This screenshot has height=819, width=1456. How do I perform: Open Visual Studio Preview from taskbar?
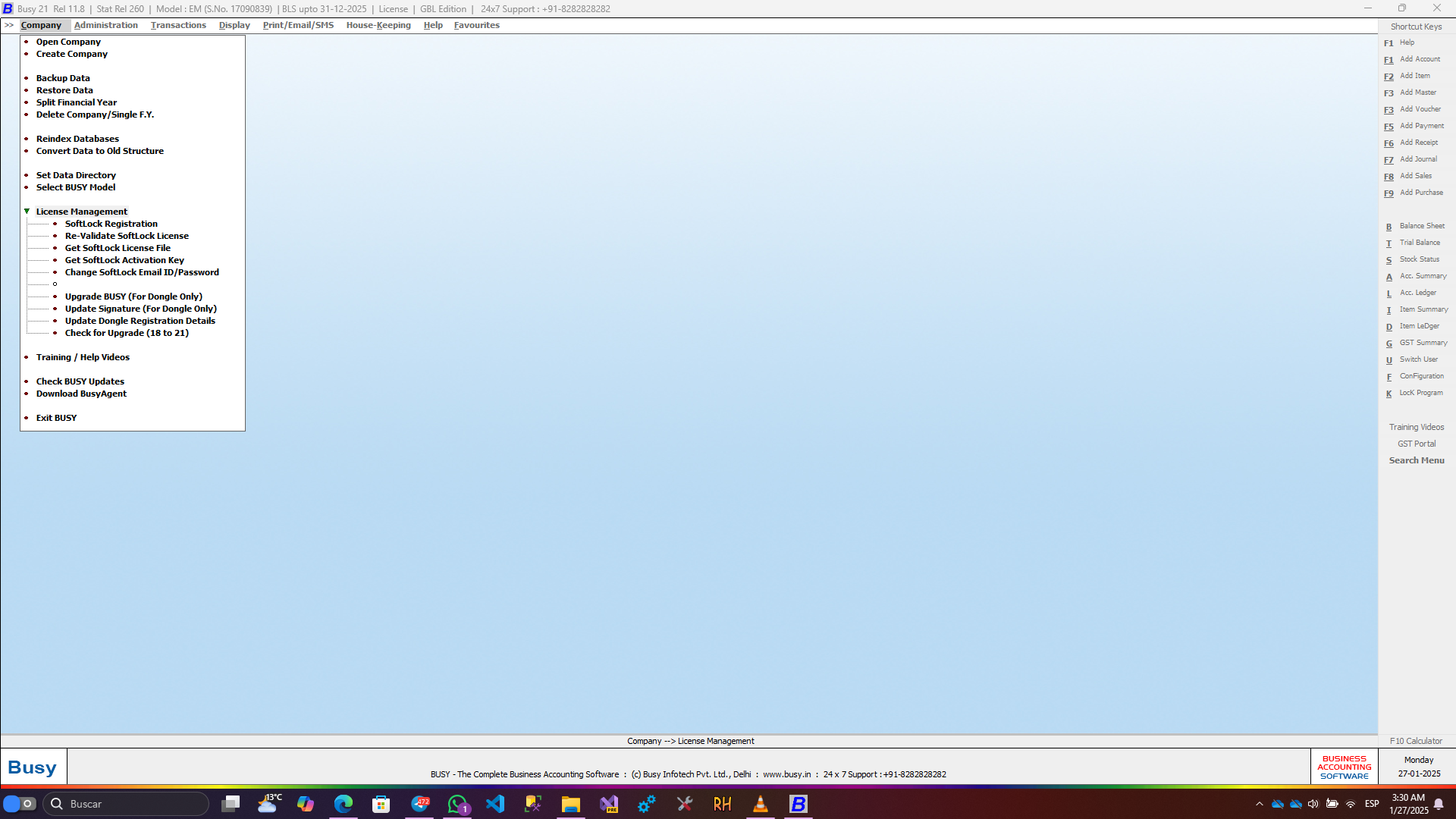[x=609, y=804]
